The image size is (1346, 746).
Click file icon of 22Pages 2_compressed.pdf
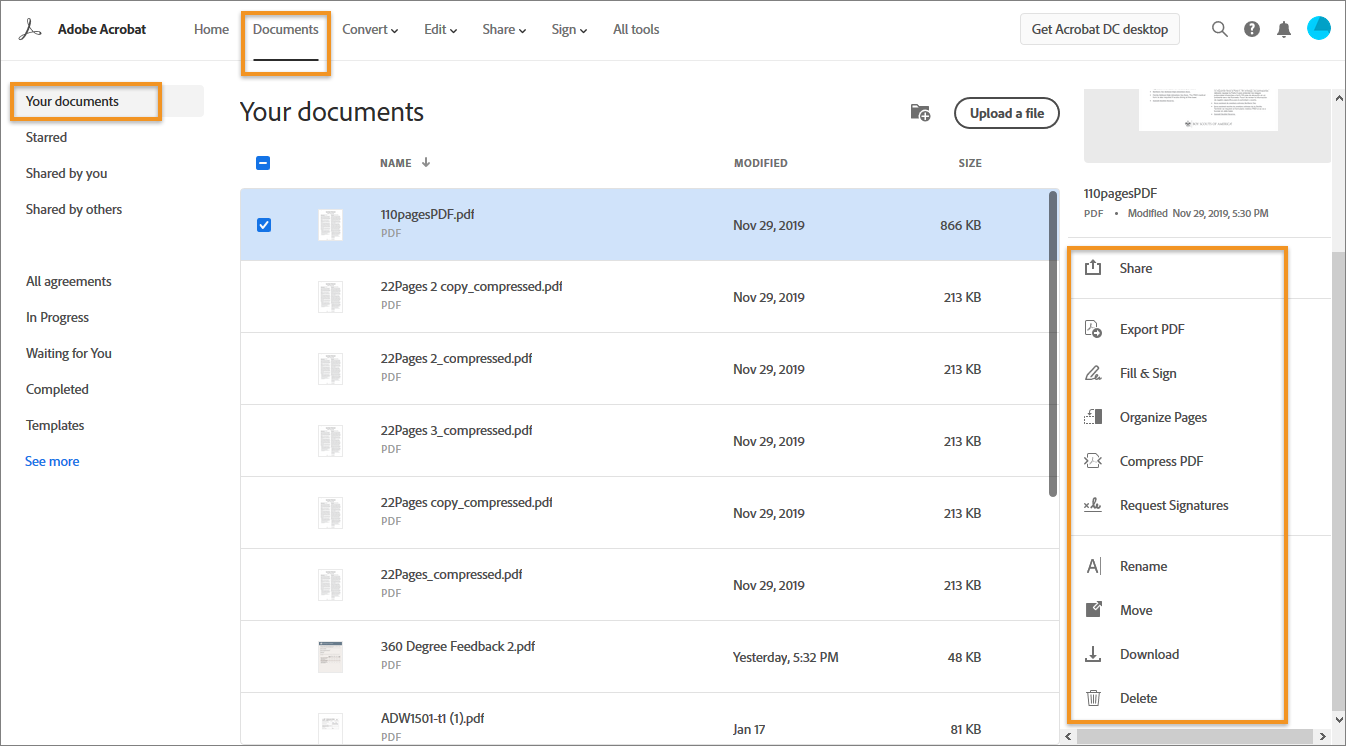pos(330,369)
